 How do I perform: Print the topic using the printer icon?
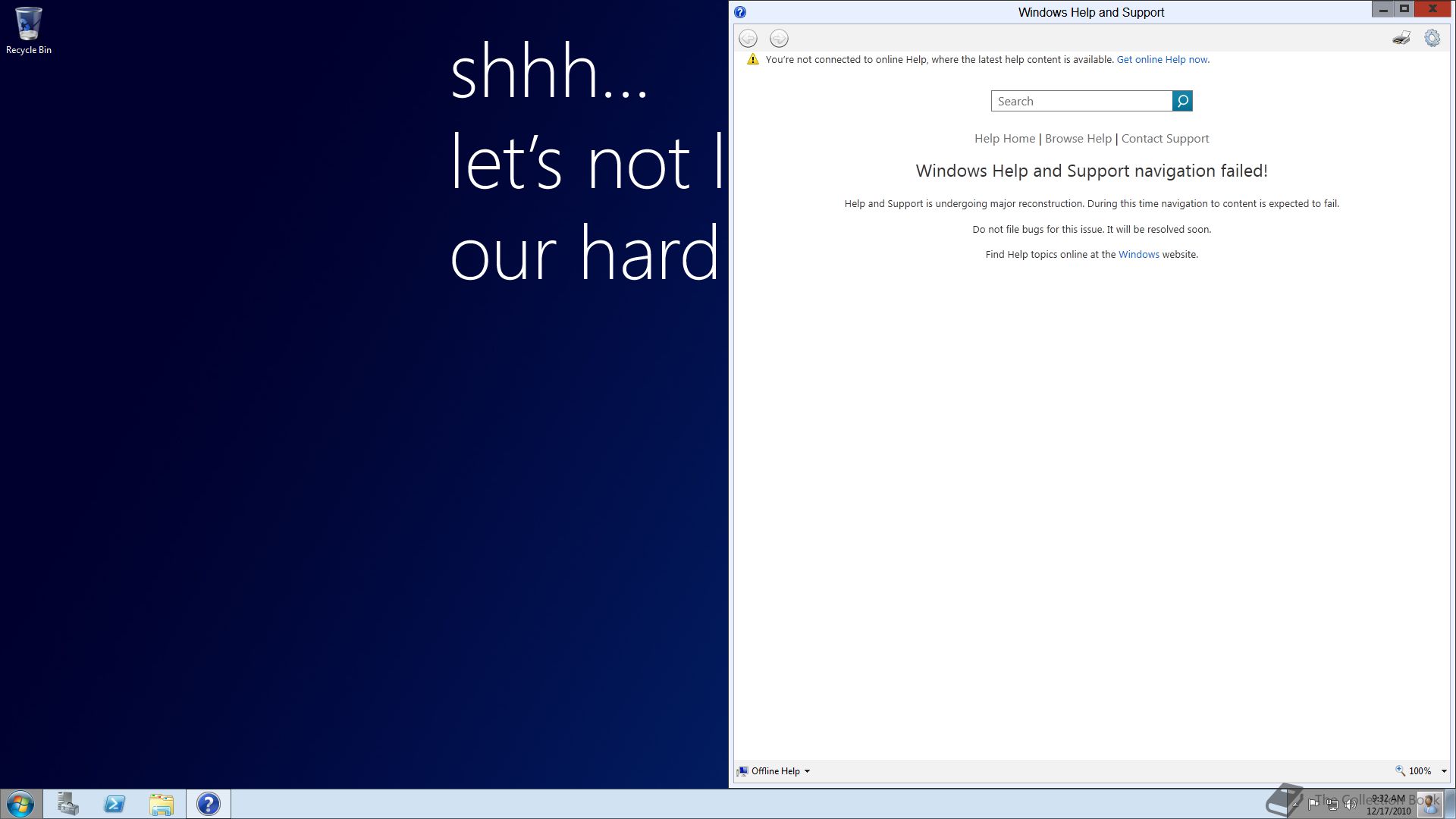[1401, 38]
